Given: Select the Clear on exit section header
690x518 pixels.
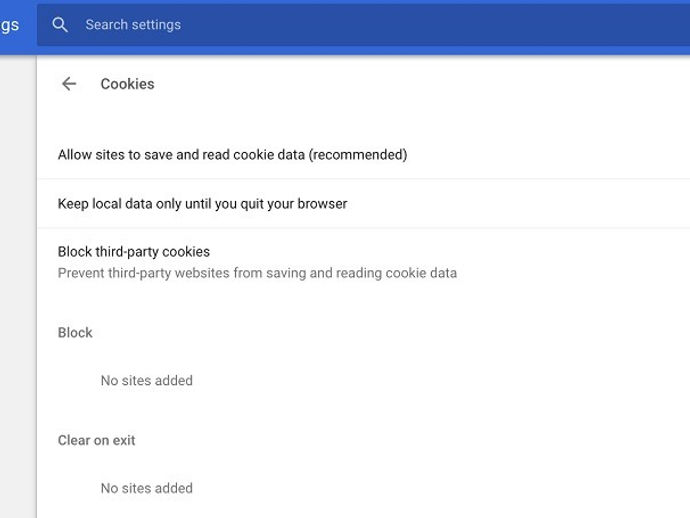Looking at the screenshot, I should [96, 440].
